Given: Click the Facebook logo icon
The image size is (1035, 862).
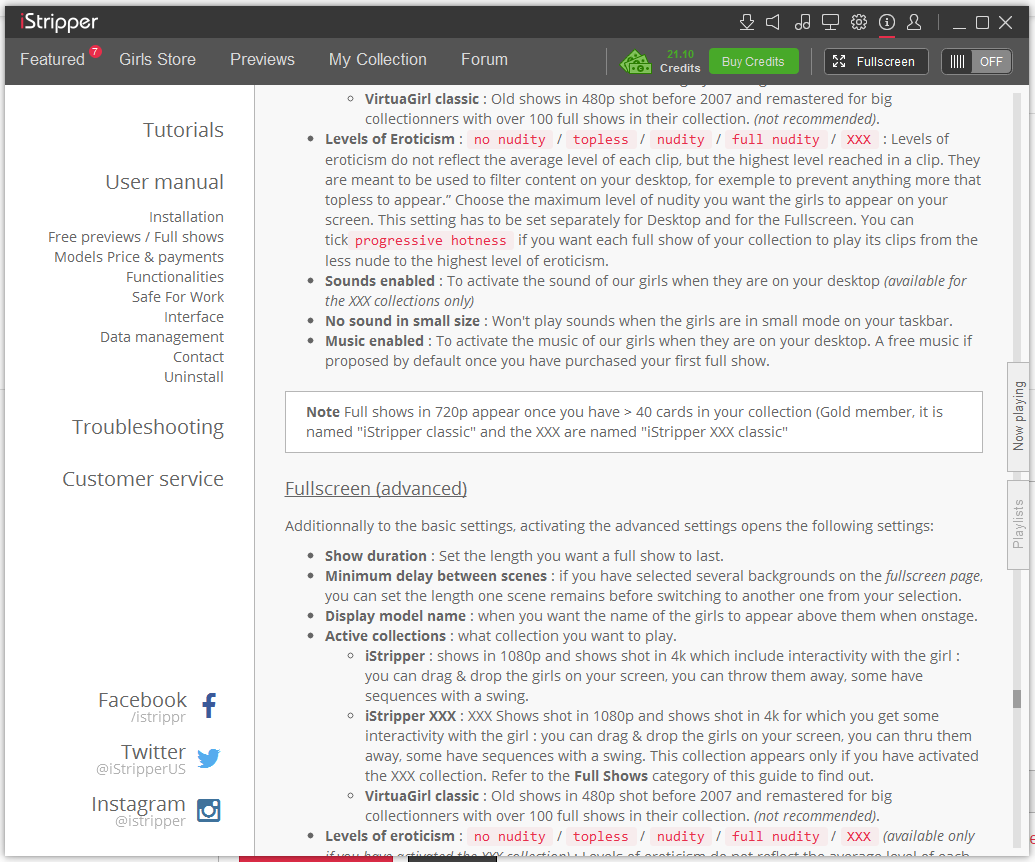Looking at the screenshot, I should (209, 706).
